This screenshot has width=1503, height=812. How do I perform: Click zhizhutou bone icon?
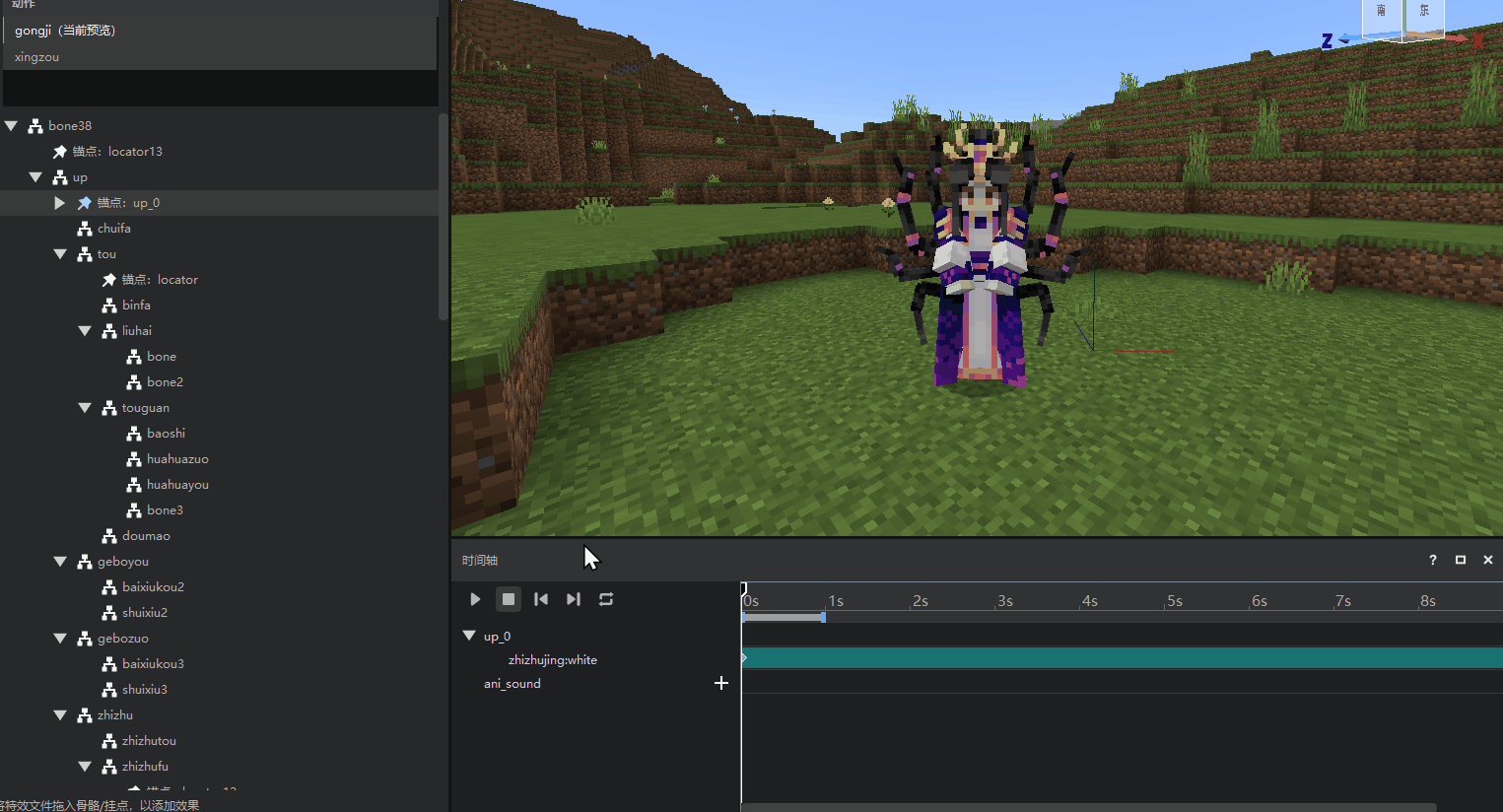[x=109, y=741]
